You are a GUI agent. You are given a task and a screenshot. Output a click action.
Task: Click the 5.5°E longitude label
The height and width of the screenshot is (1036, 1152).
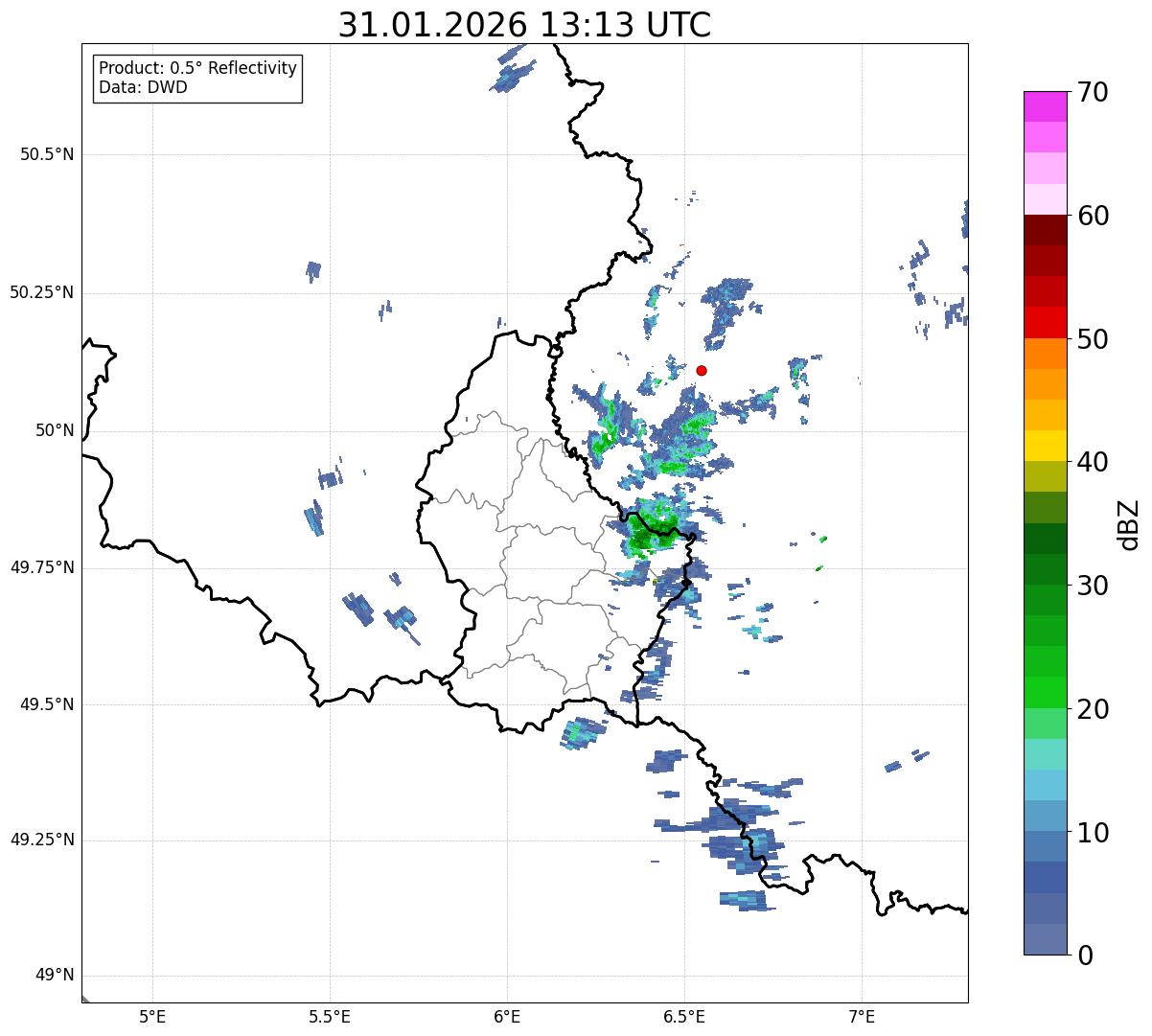330,1019
